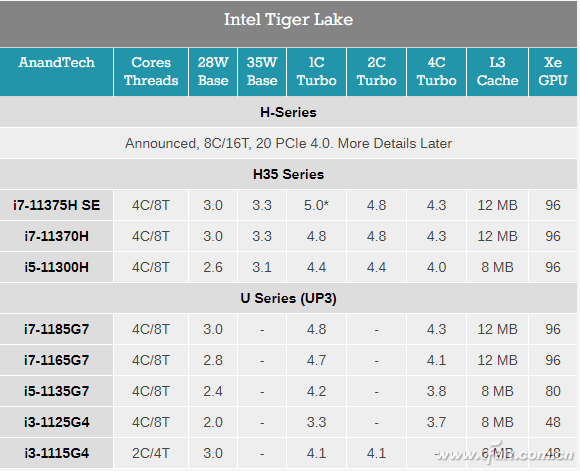This screenshot has width=580, height=471.
Task: Select the 1C Turbo column header
Action: (316, 71)
